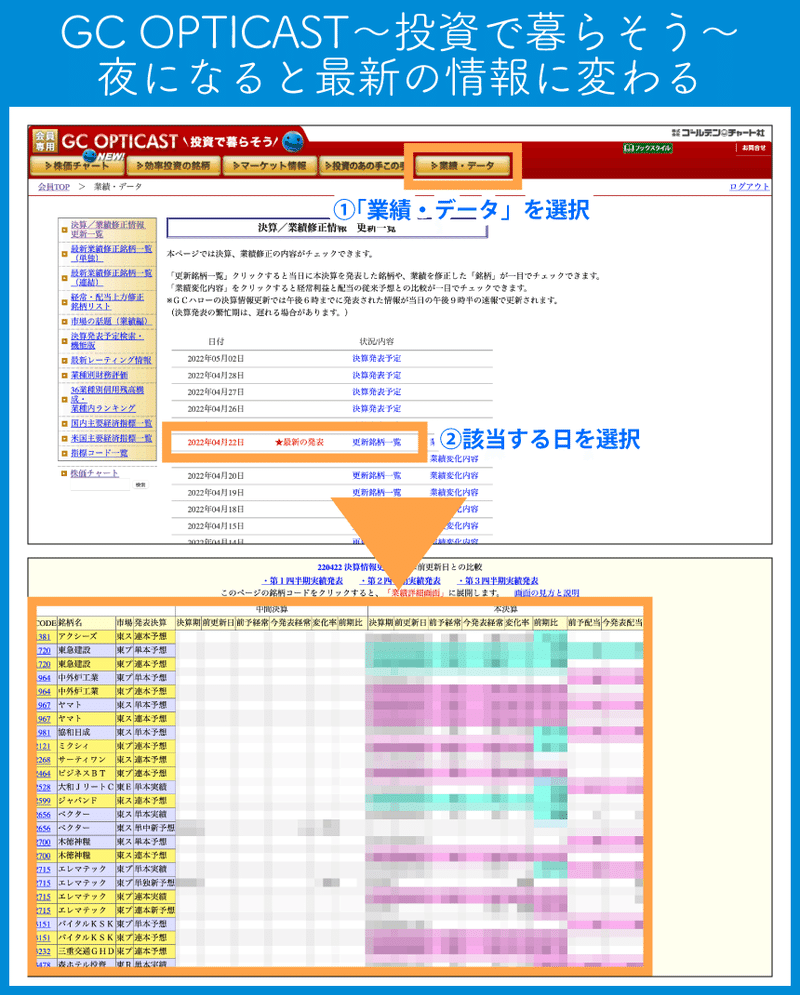Viewport: 800px width, 995px height.
Task: Click the small 検索 search button
Action: click(140, 485)
